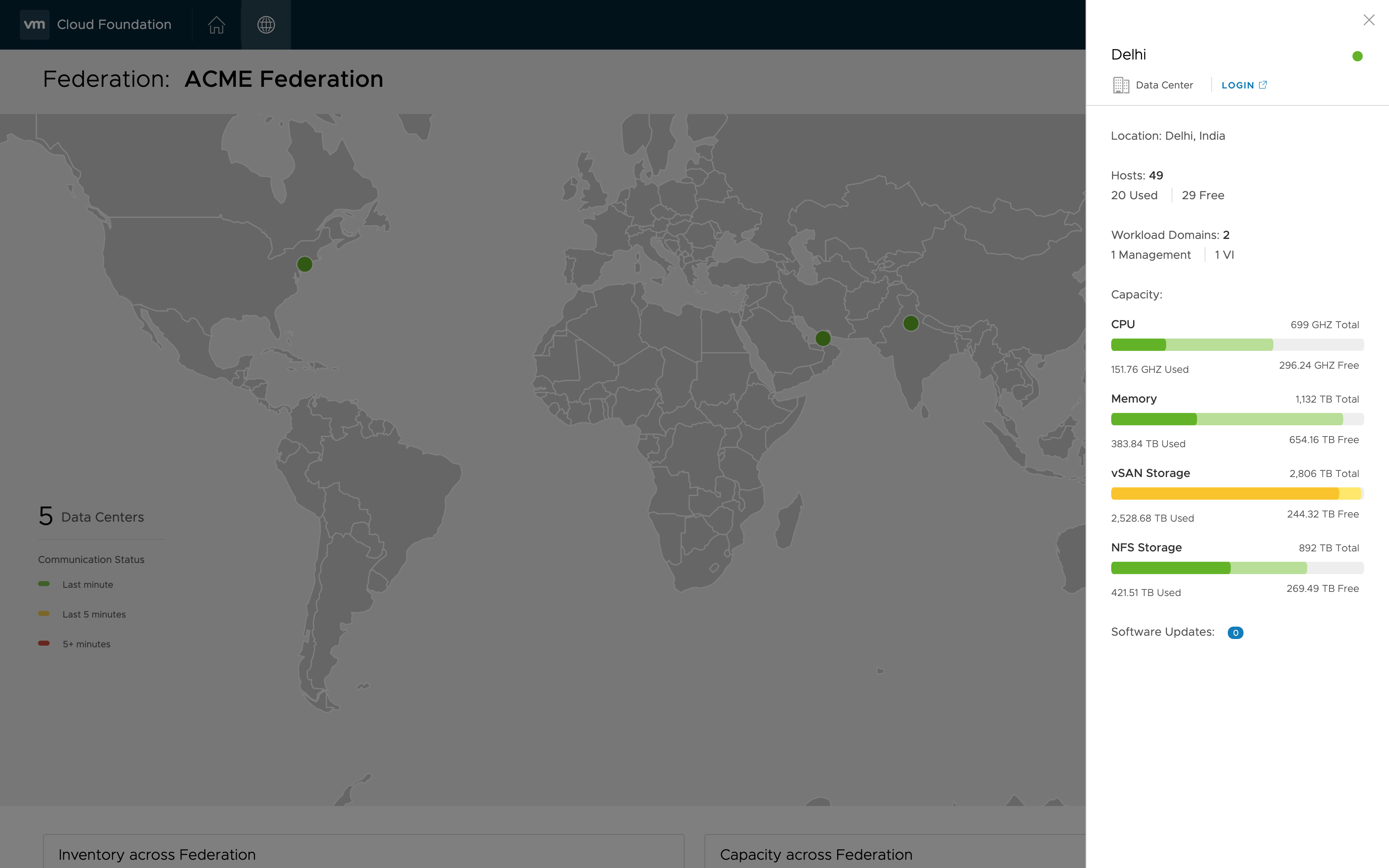This screenshot has width=1389, height=868.
Task: Click the 654.16 TB Free value
Action: [x=1324, y=440]
